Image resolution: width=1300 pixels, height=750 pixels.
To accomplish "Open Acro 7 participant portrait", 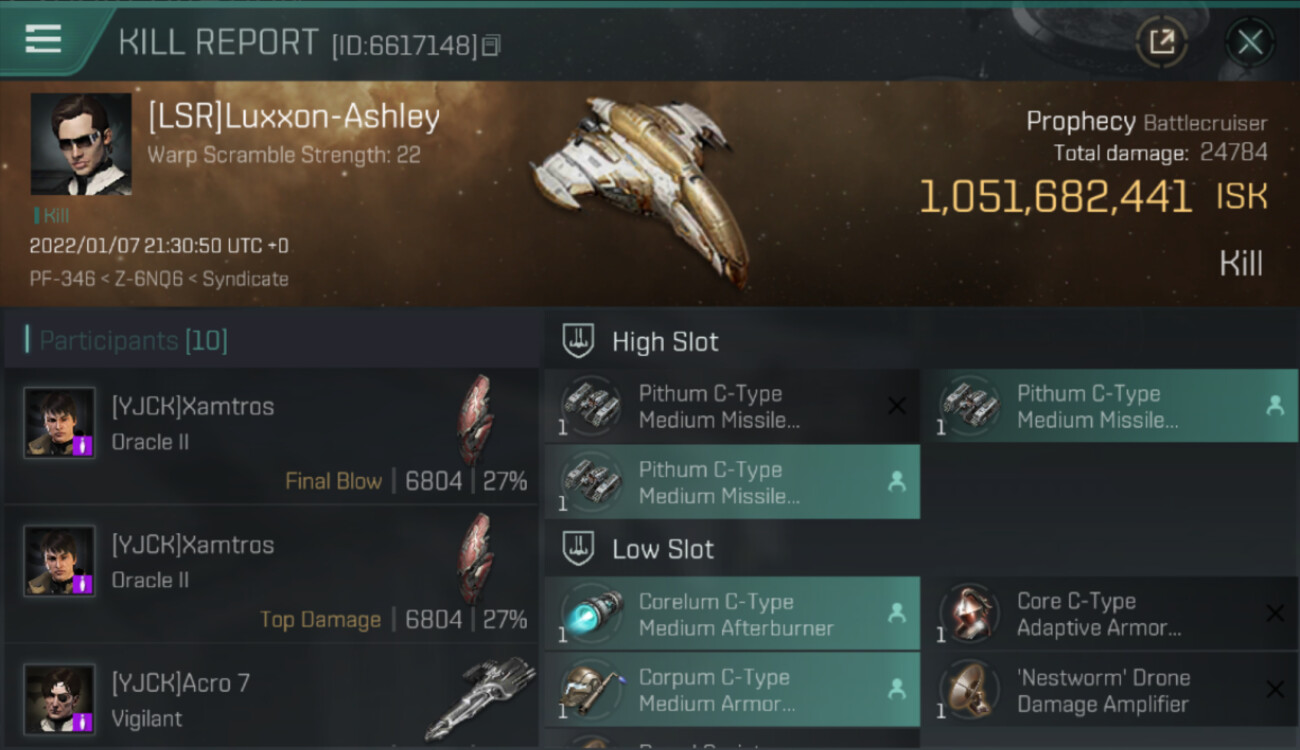I will [x=60, y=698].
